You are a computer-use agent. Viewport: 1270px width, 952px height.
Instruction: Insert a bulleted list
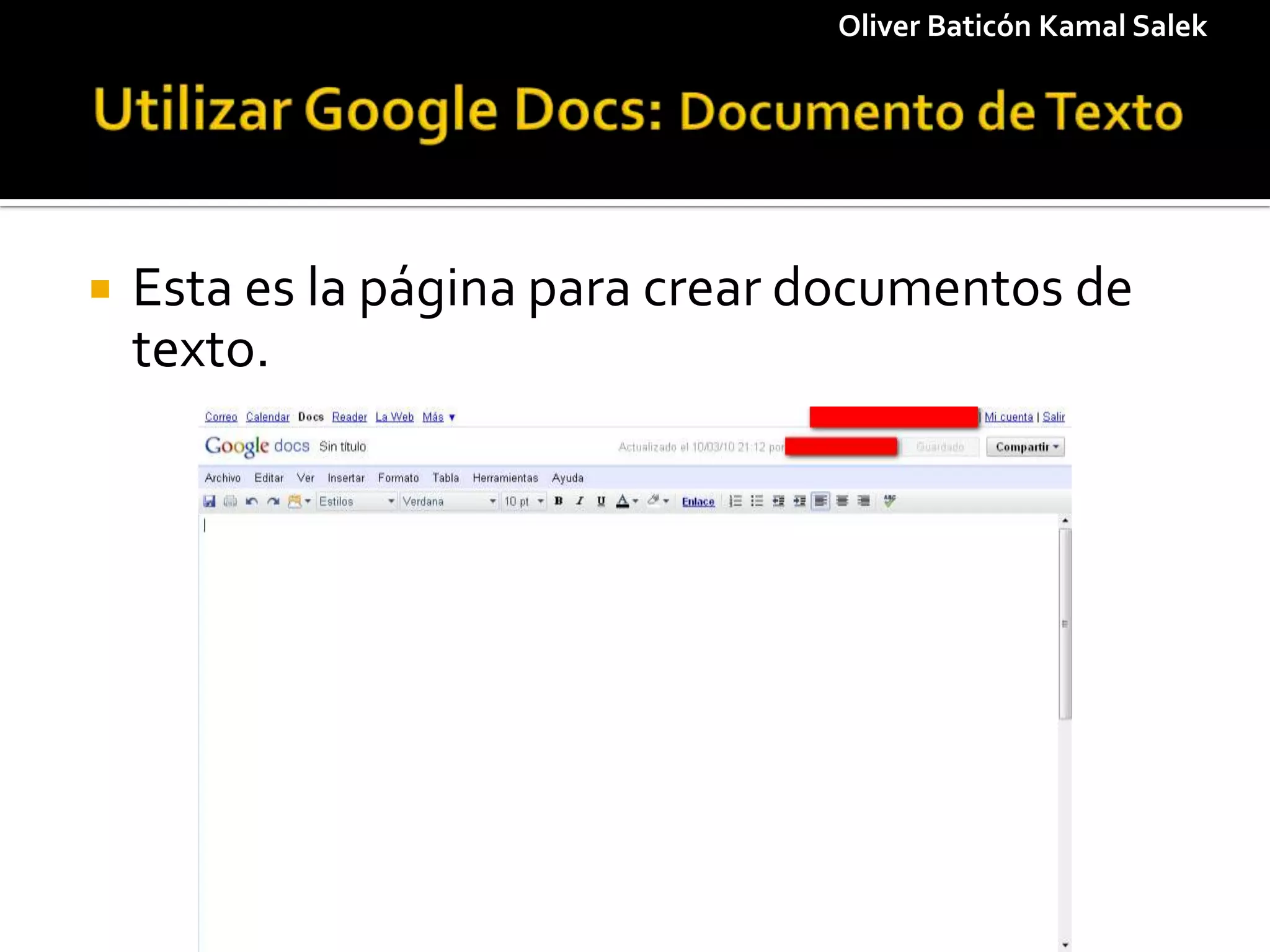pos(757,501)
